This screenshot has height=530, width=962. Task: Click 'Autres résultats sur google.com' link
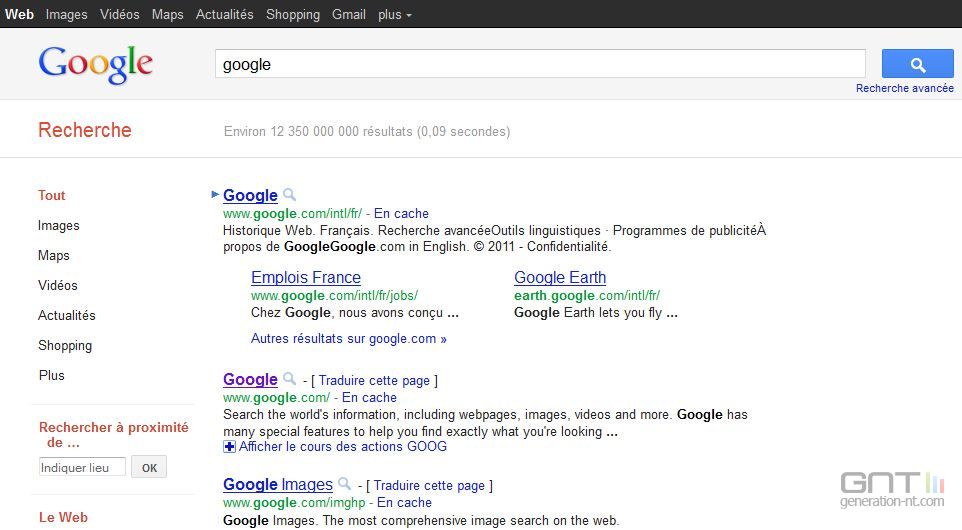tap(348, 338)
